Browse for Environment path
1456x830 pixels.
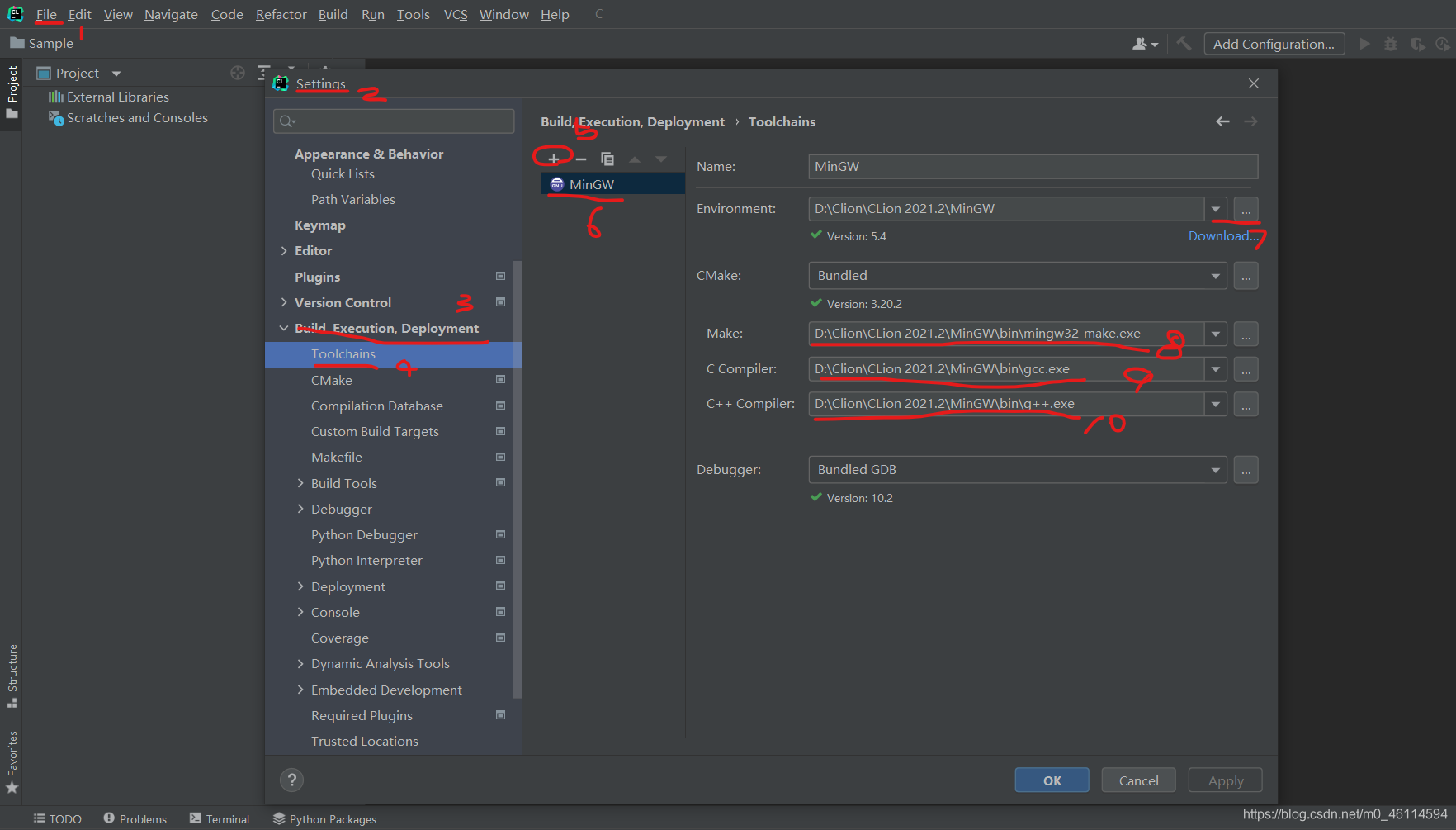point(1246,209)
